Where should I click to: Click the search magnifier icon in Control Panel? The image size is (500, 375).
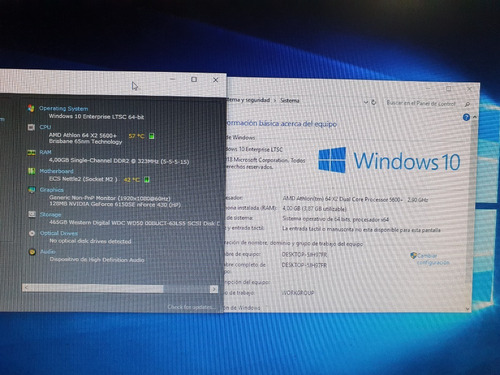pyautogui.click(x=467, y=104)
